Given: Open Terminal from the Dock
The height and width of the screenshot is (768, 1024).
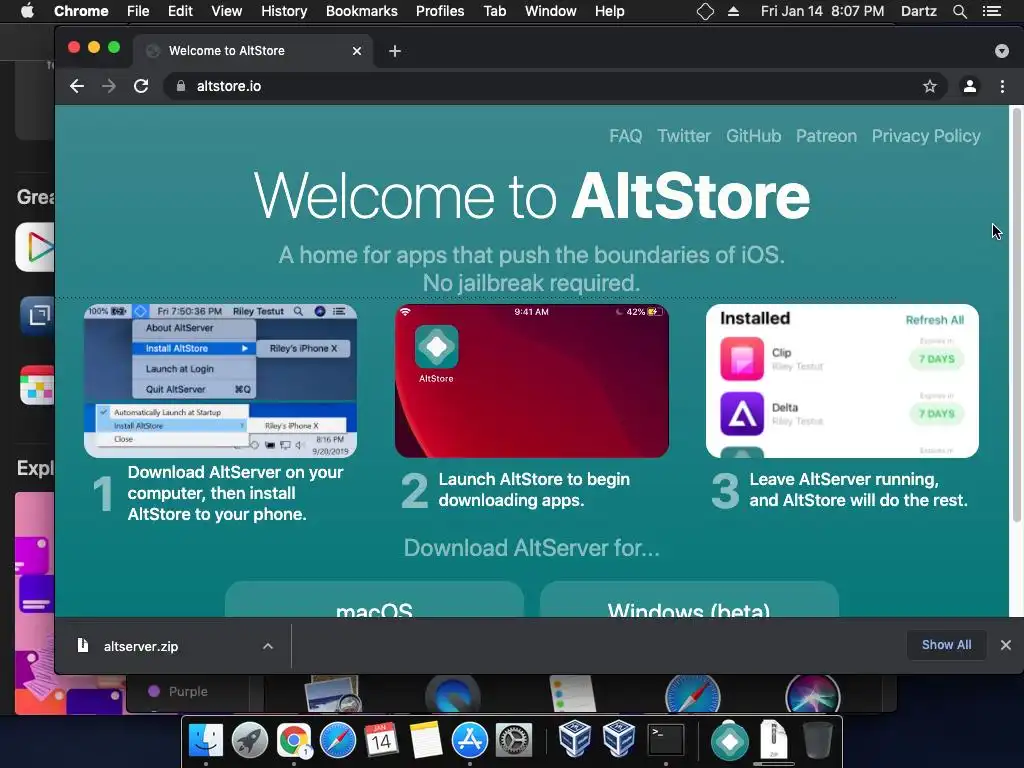Looking at the screenshot, I should click(x=666, y=741).
